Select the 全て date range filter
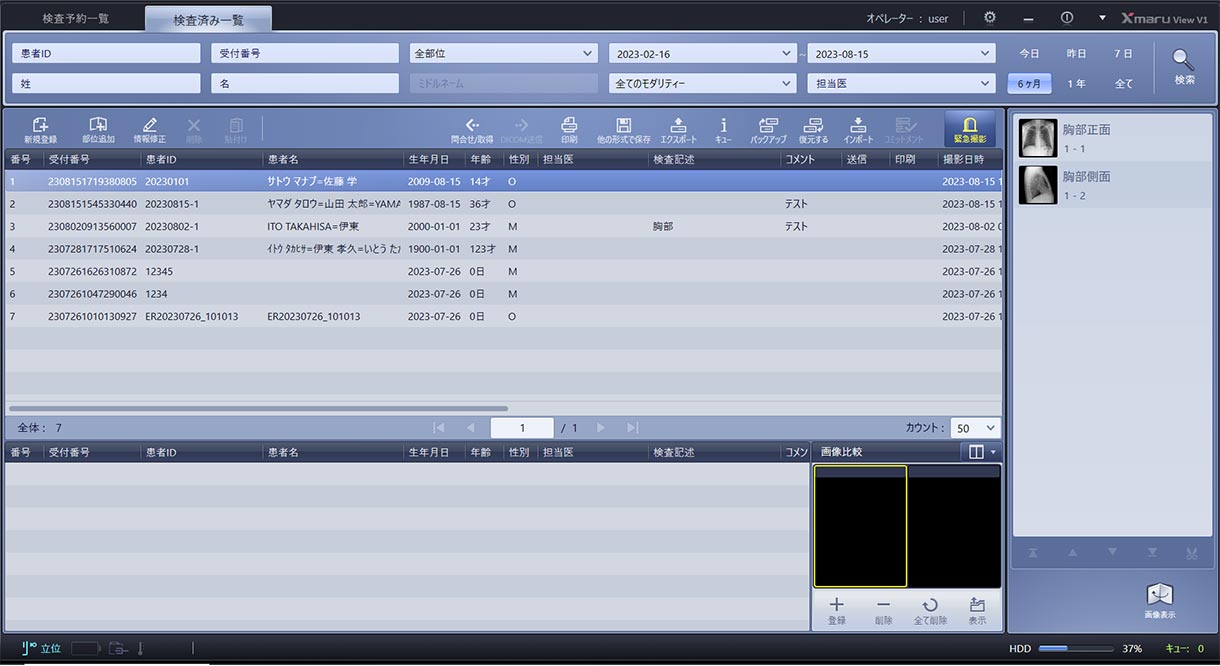This screenshot has width=1220, height=666. coord(1123,84)
